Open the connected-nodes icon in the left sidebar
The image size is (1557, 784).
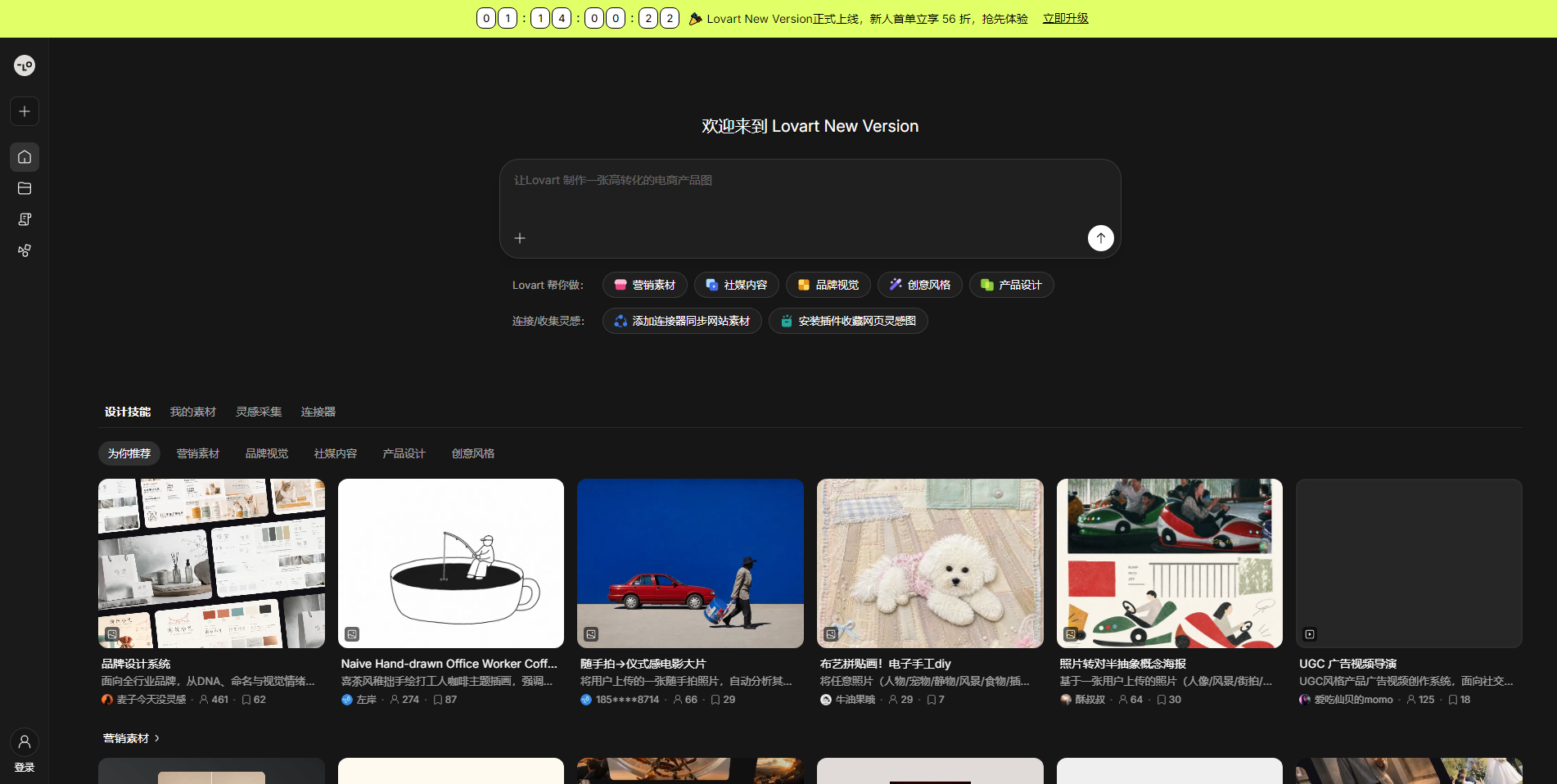coord(25,250)
